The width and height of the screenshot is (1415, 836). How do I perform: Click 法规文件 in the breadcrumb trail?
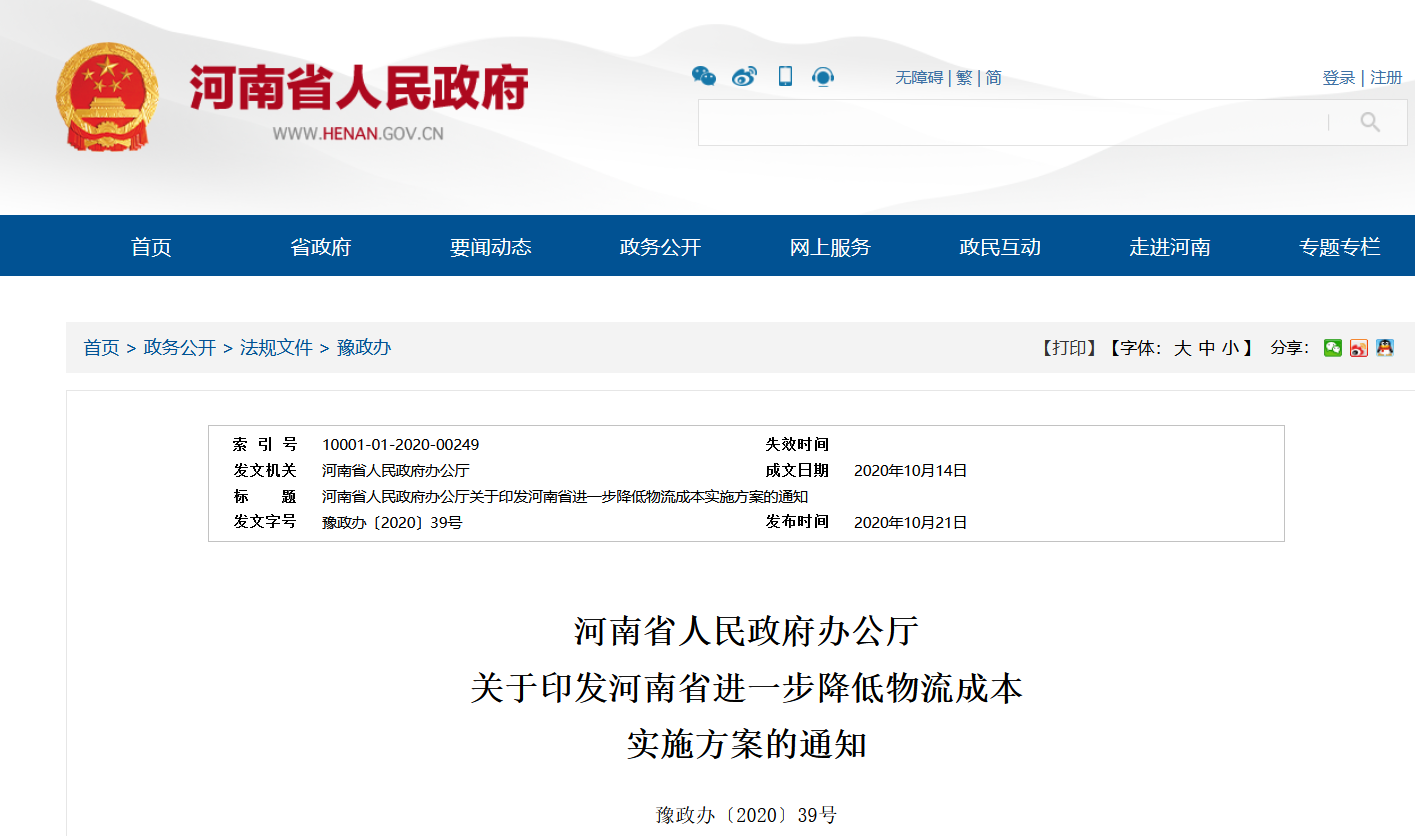tap(275, 347)
